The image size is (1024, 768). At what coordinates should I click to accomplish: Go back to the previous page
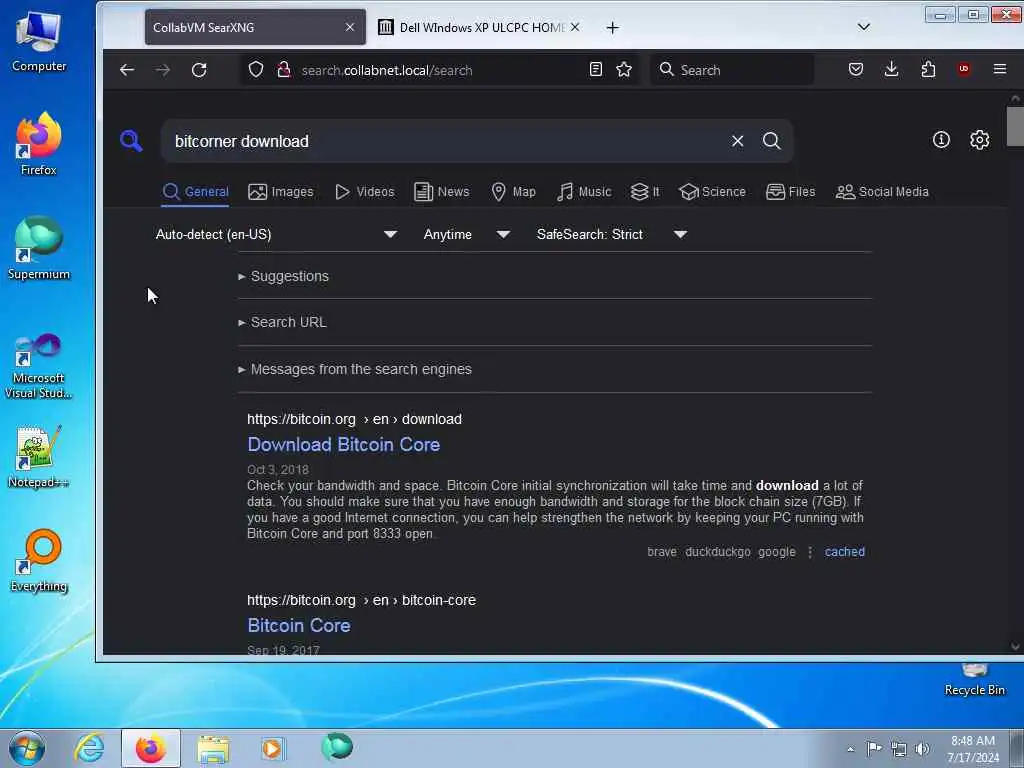pos(127,70)
